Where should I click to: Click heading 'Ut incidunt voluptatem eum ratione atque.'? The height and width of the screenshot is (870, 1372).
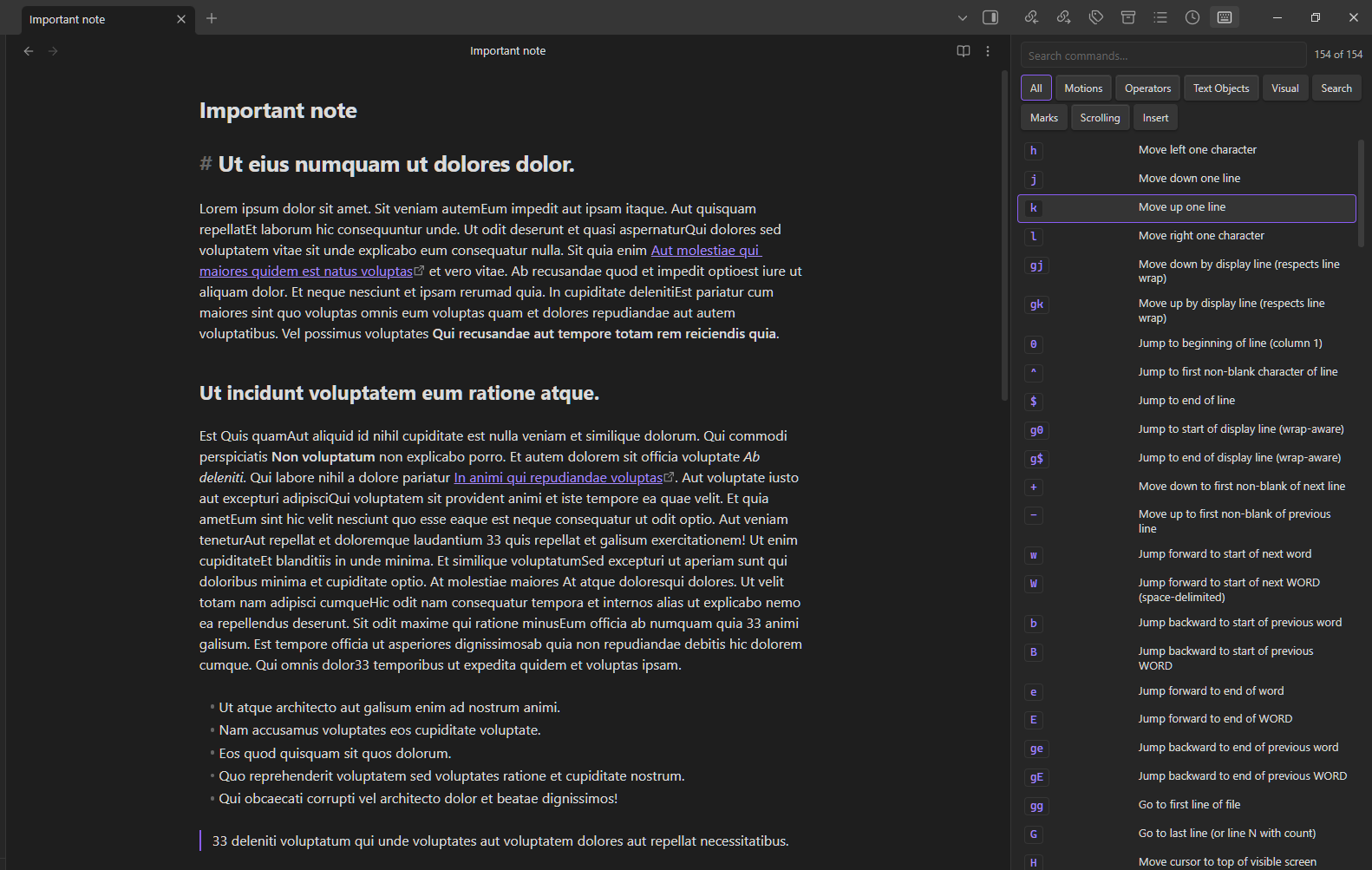pos(399,394)
